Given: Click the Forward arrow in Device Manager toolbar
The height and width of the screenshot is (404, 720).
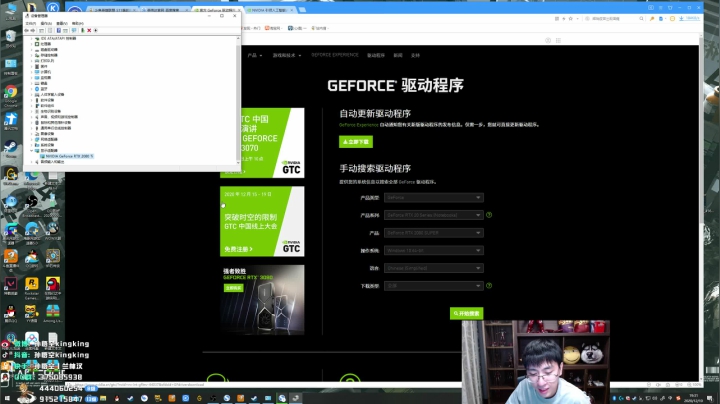Looking at the screenshot, I should pos(33,30).
